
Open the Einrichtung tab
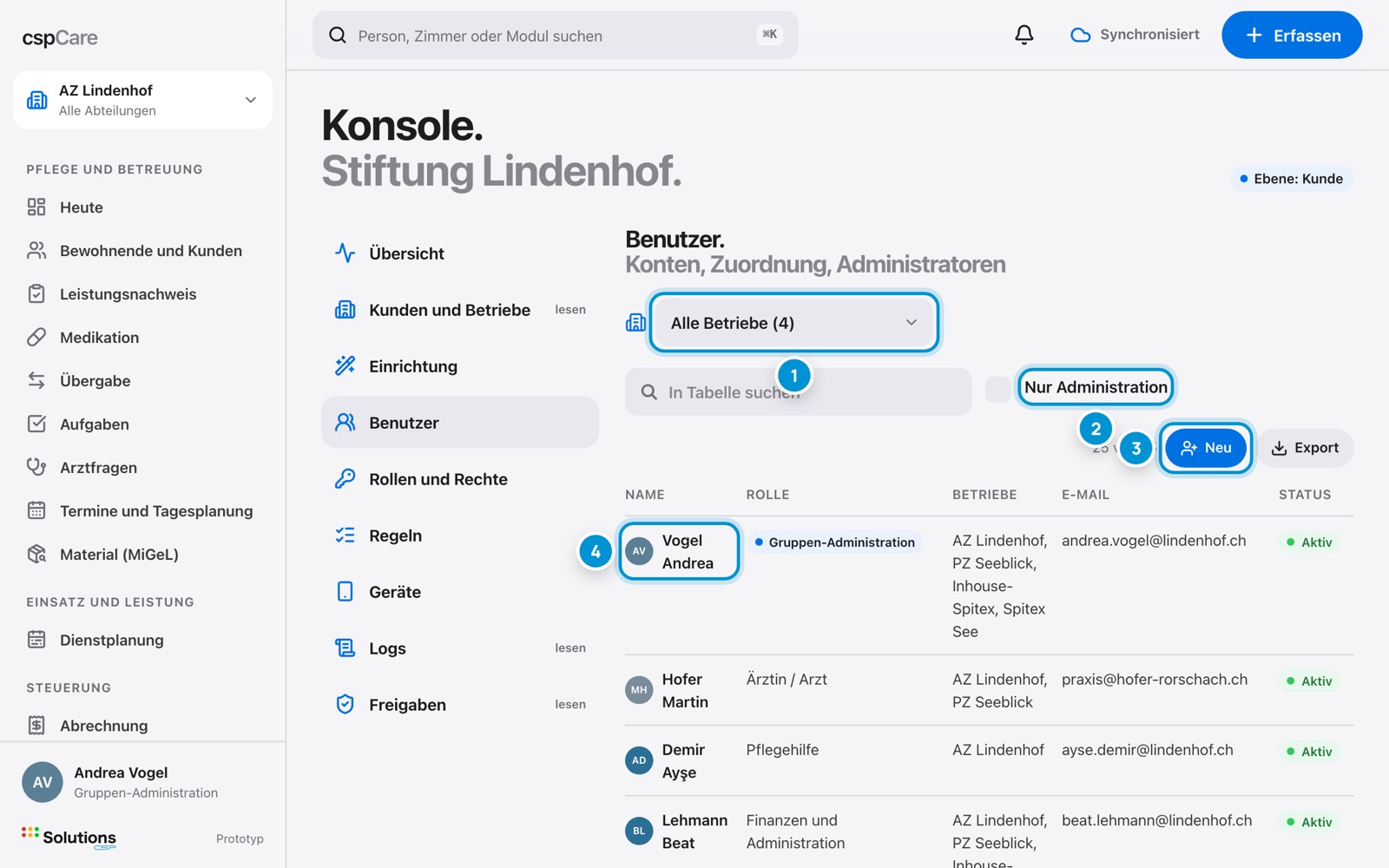460,366
